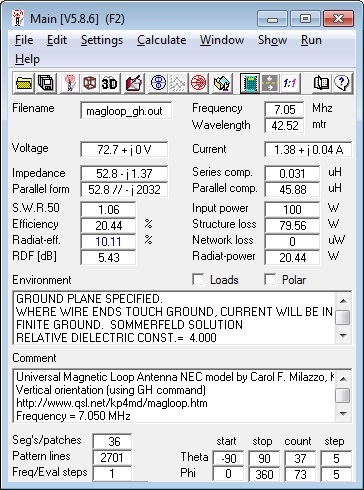Click the URL http://www.qsl.net/kp4md/magloop.htm in comment
The width and height of the screenshot is (364, 490).
tap(112, 403)
